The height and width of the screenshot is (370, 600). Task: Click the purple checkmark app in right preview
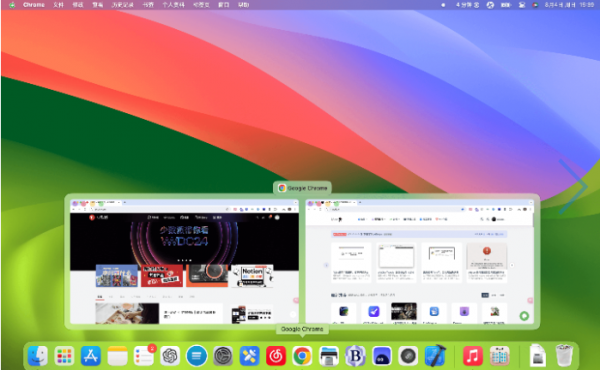pyautogui.click(x=373, y=311)
